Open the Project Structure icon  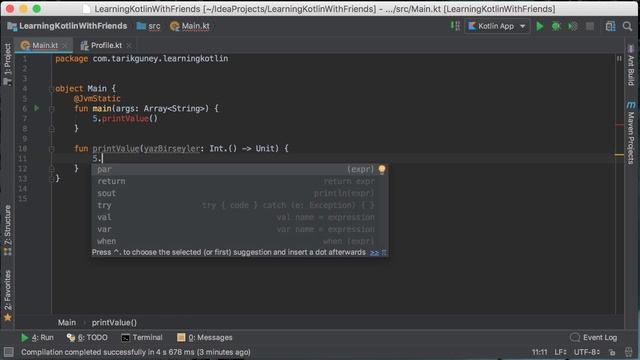(x=610, y=26)
